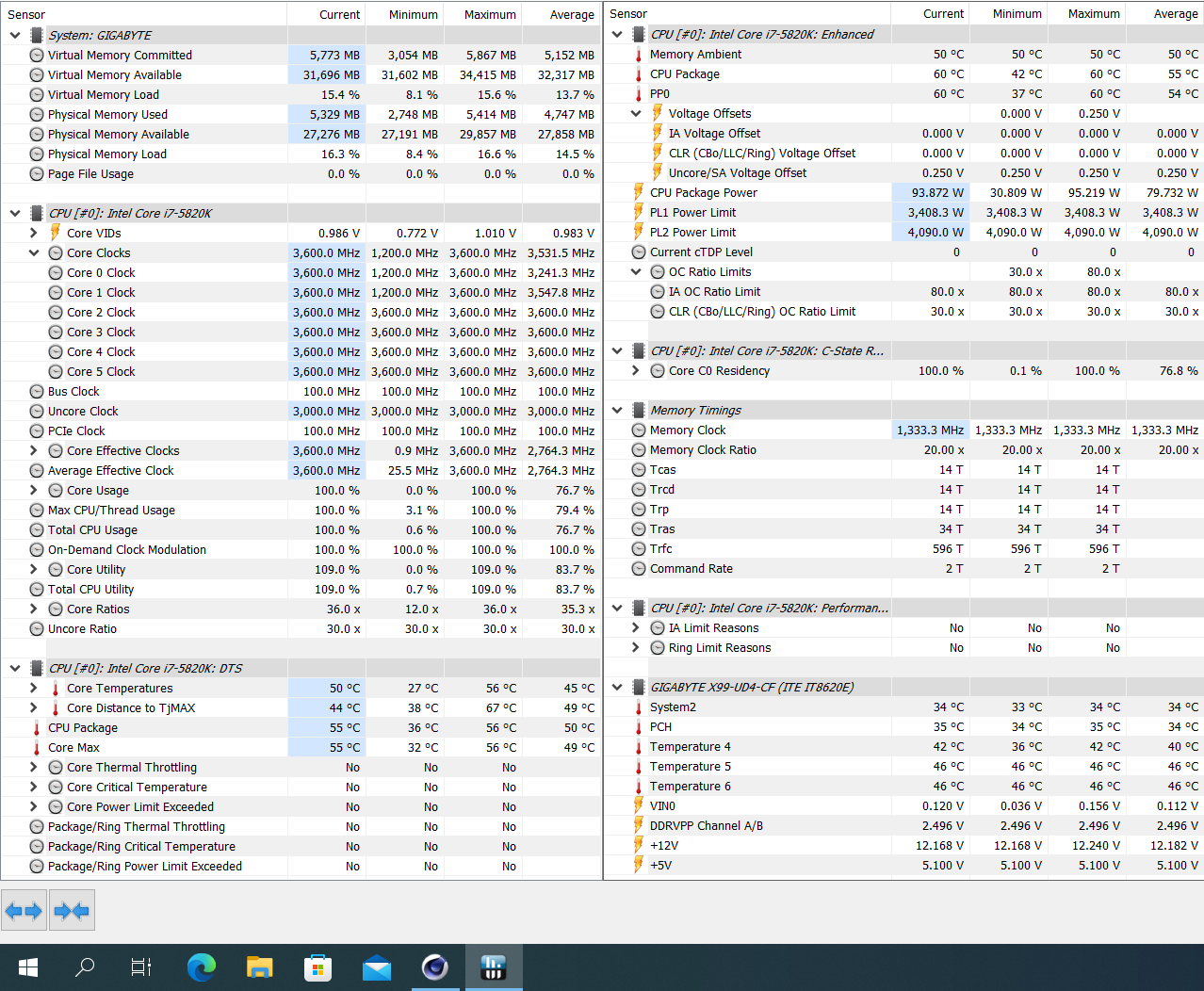Click Page File Usage clock icon
The width and height of the screenshot is (1204, 991).
click(x=37, y=173)
